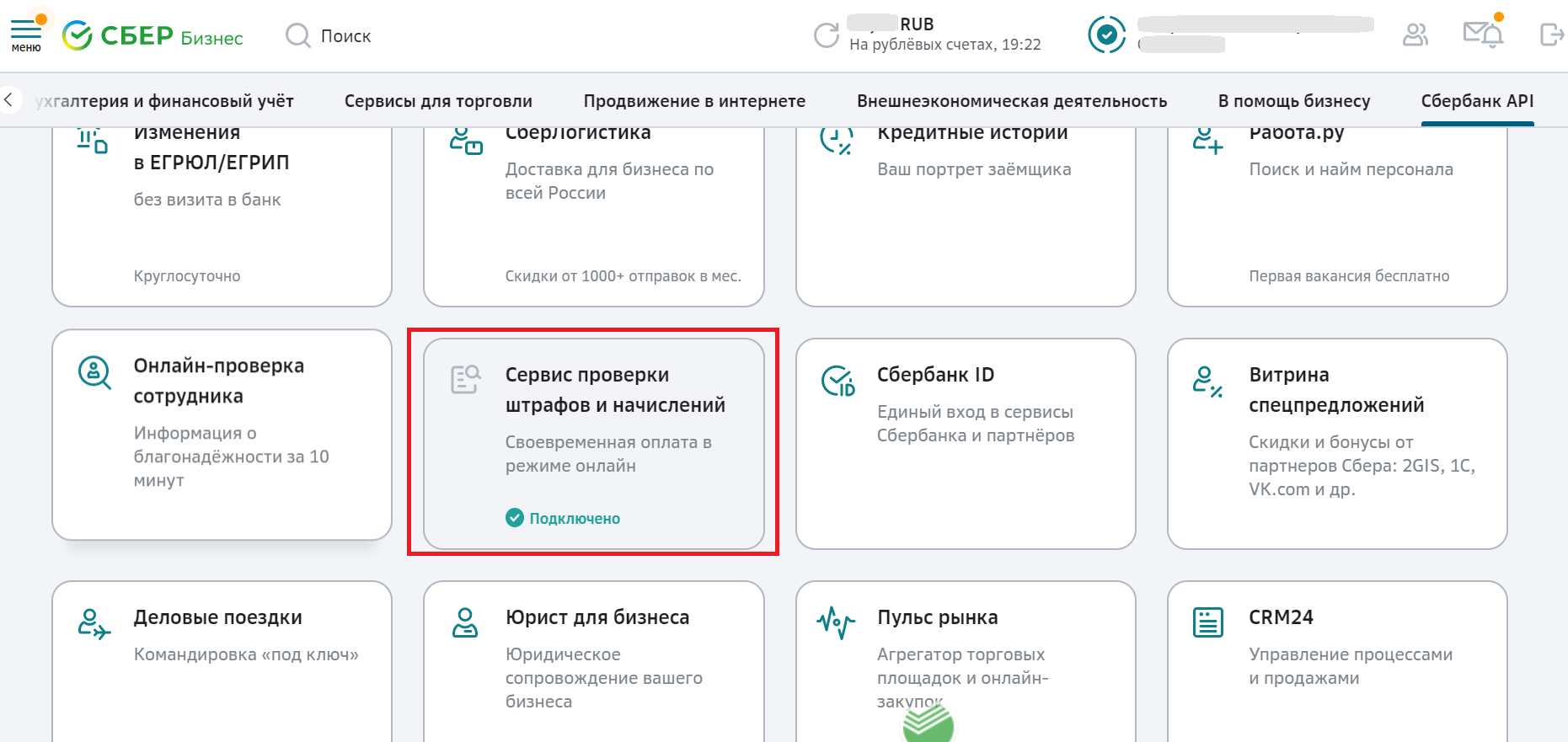The width and height of the screenshot is (1568, 742).
Task: Click the Sberbank ID card icon
Action: (x=838, y=381)
